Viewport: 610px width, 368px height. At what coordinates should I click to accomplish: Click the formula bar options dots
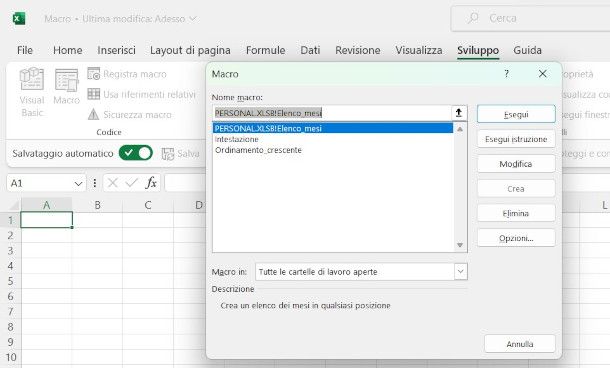(x=95, y=183)
